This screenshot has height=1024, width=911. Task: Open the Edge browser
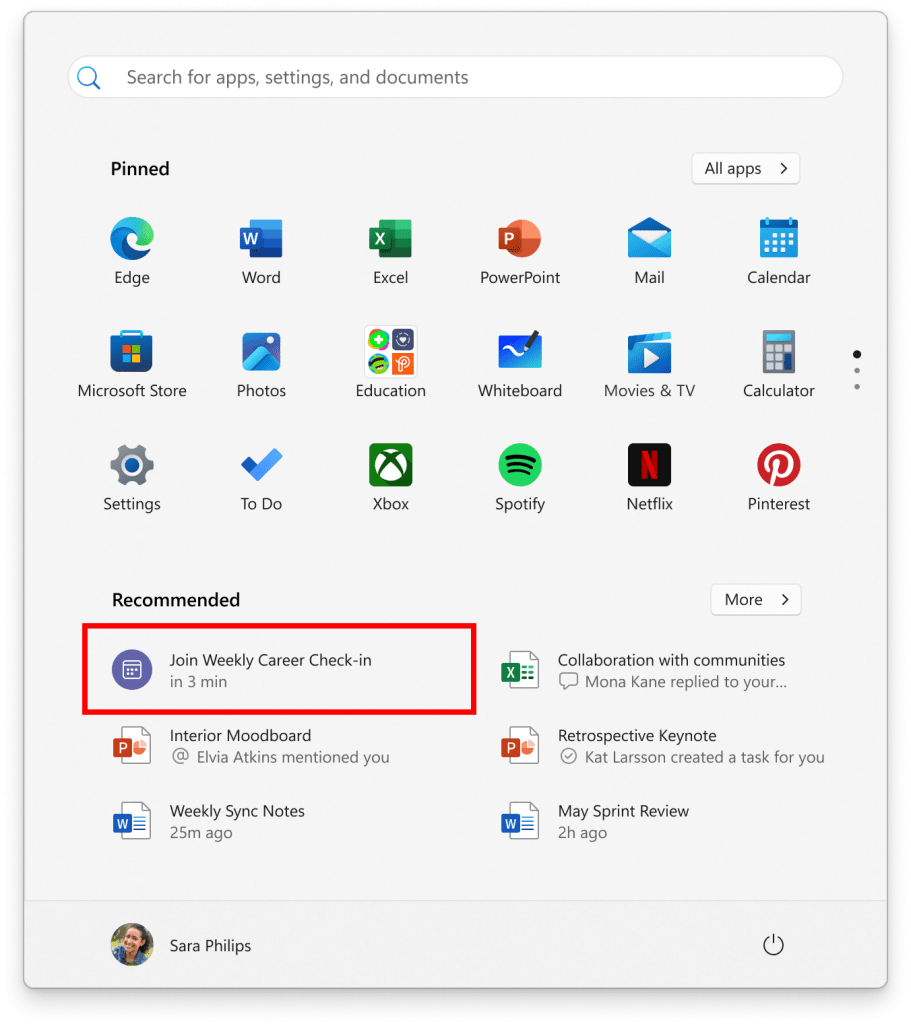click(x=132, y=251)
